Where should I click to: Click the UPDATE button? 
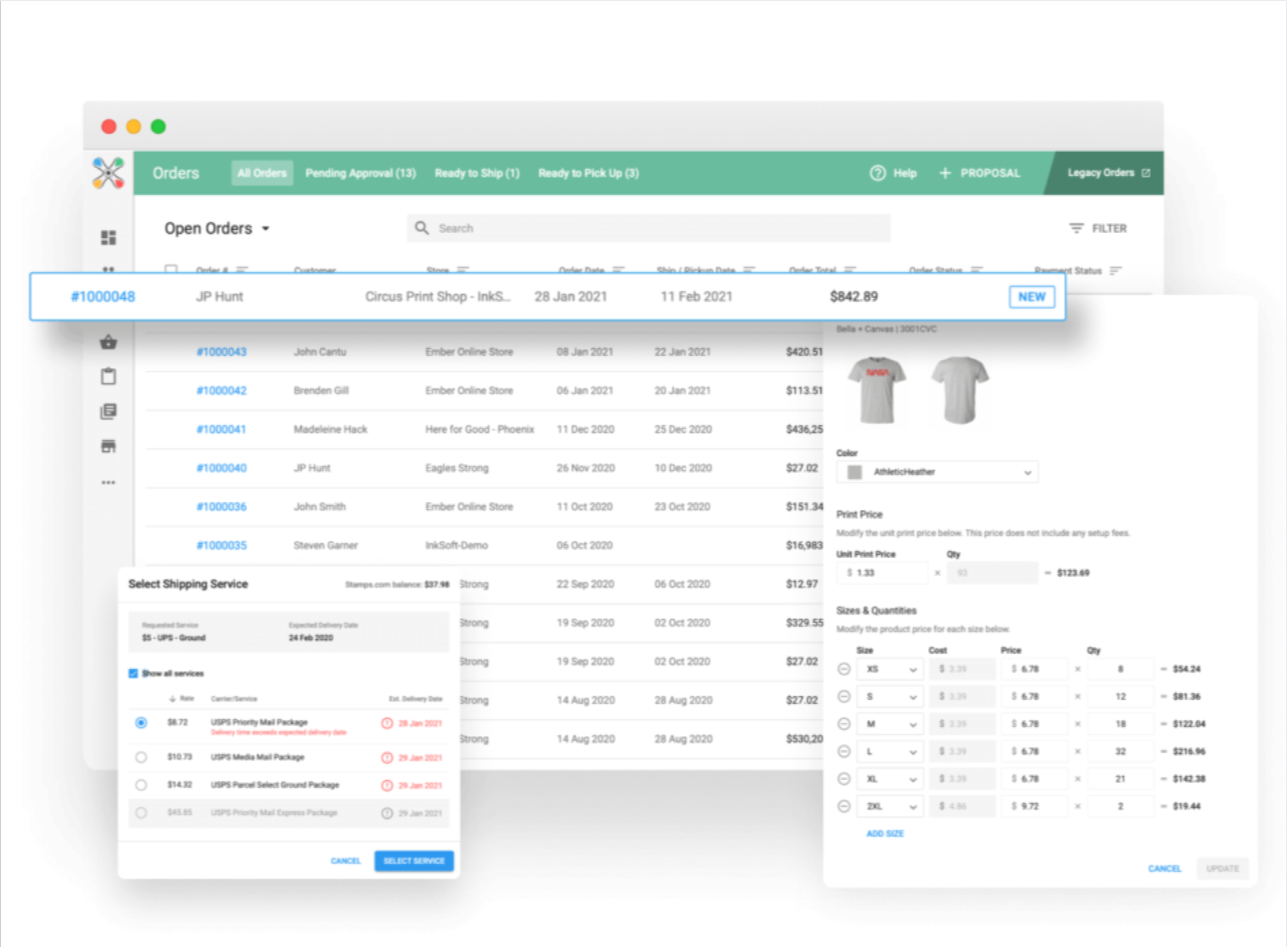coord(1223,869)
